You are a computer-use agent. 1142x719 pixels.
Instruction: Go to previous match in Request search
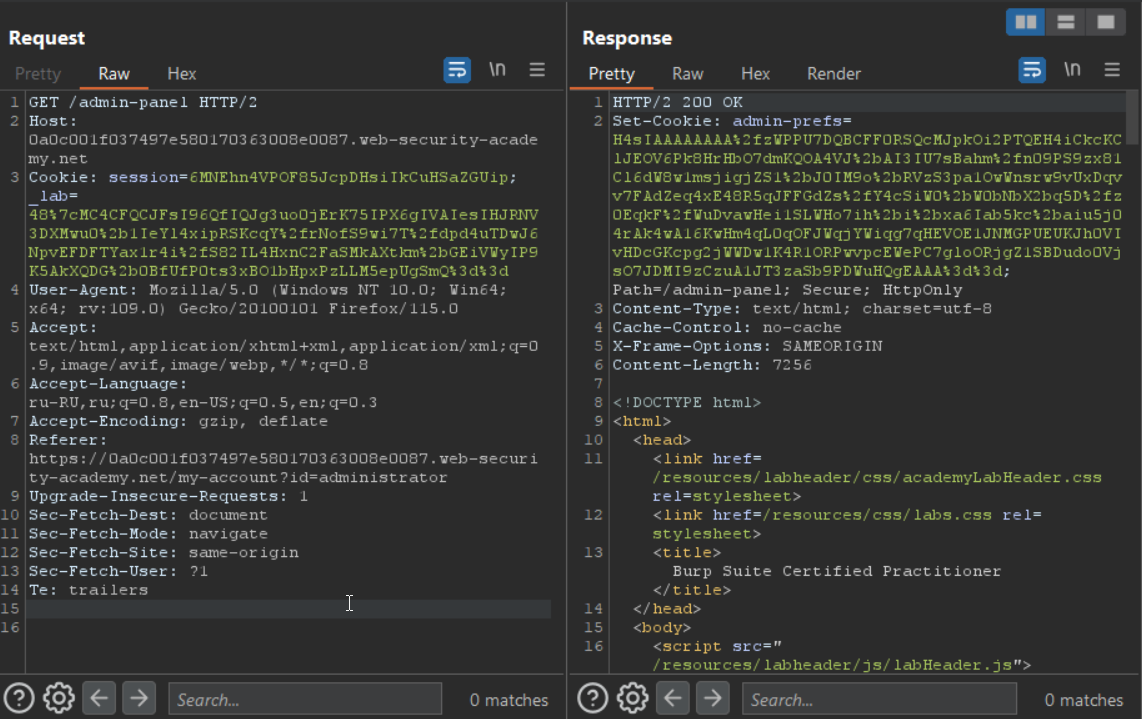click(98, 698)
